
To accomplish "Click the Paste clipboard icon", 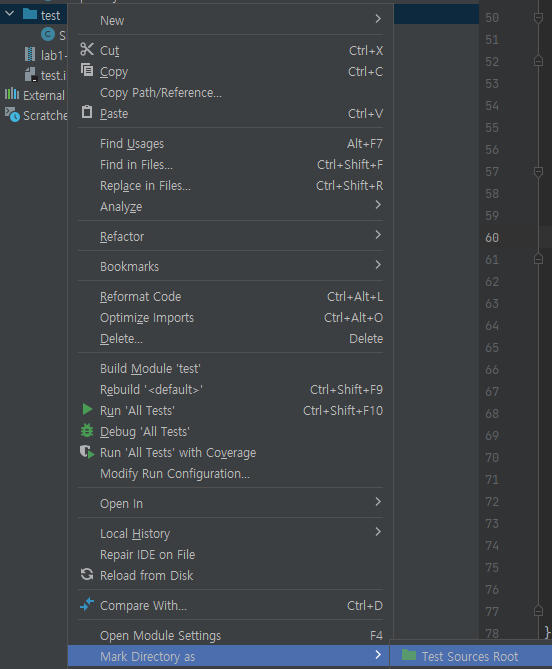I will 87,112.
